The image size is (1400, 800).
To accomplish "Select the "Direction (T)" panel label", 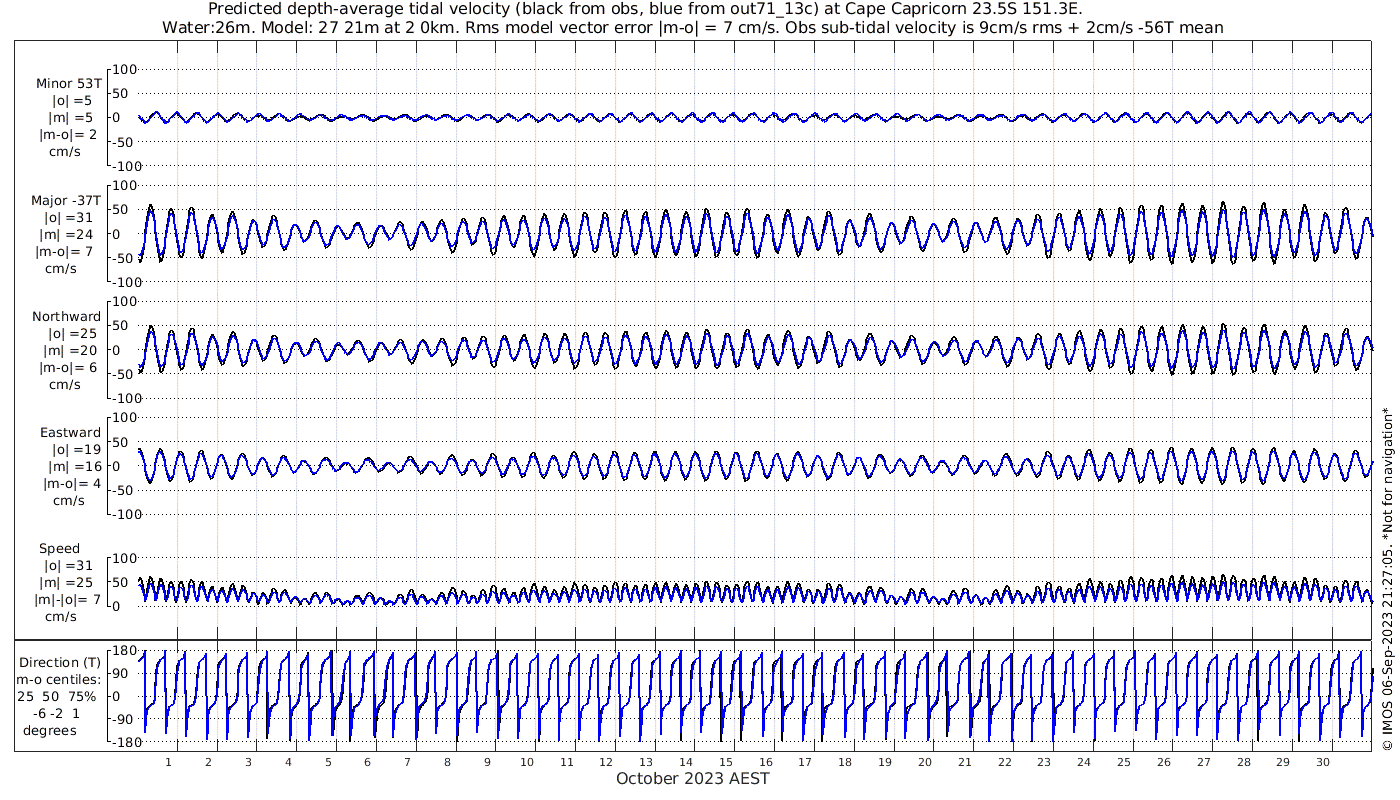I will click(x=60, y=662).
